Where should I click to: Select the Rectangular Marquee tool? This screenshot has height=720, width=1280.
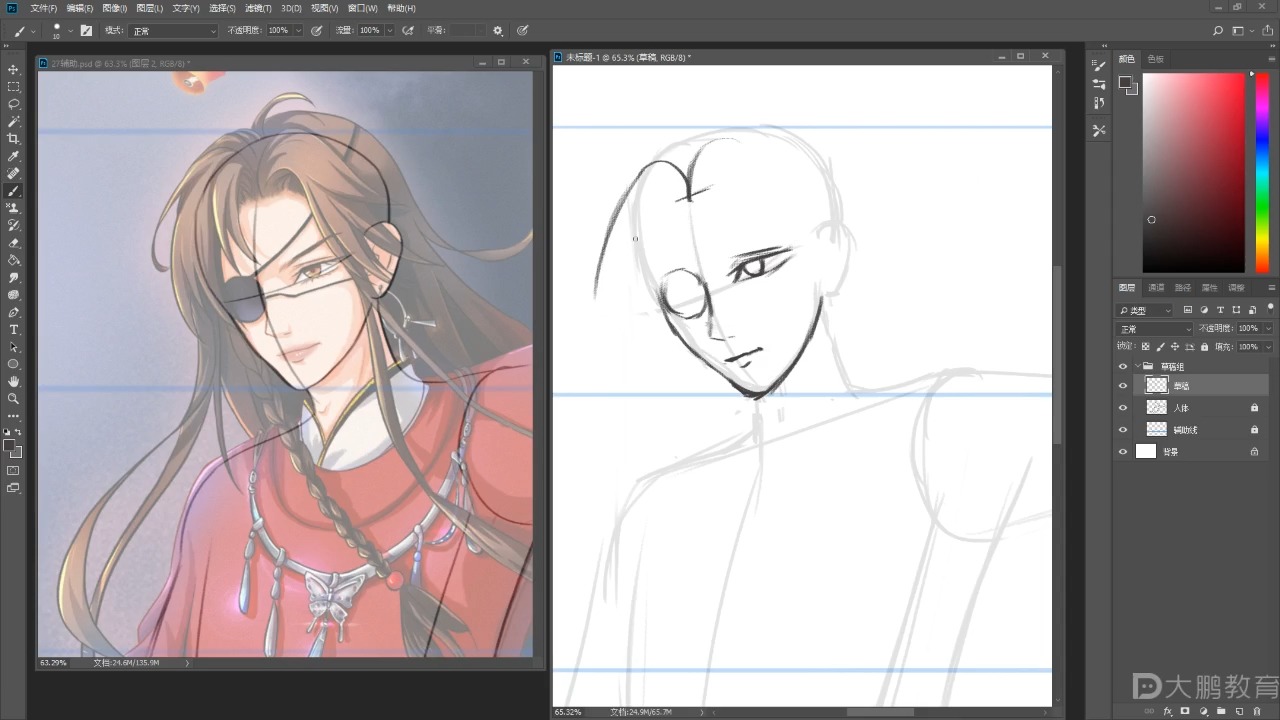[13, 87]
